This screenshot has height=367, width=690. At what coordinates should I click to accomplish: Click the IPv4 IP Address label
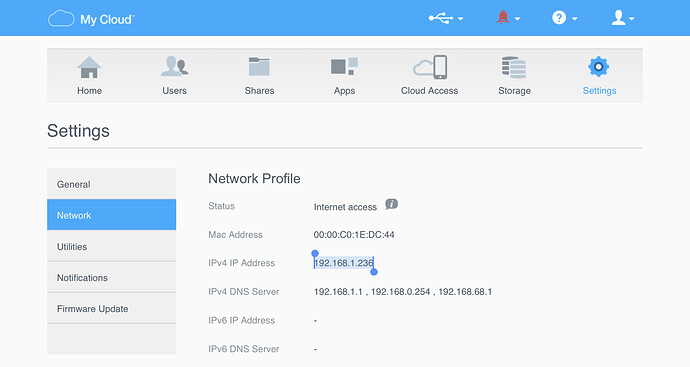pos(241,263)
